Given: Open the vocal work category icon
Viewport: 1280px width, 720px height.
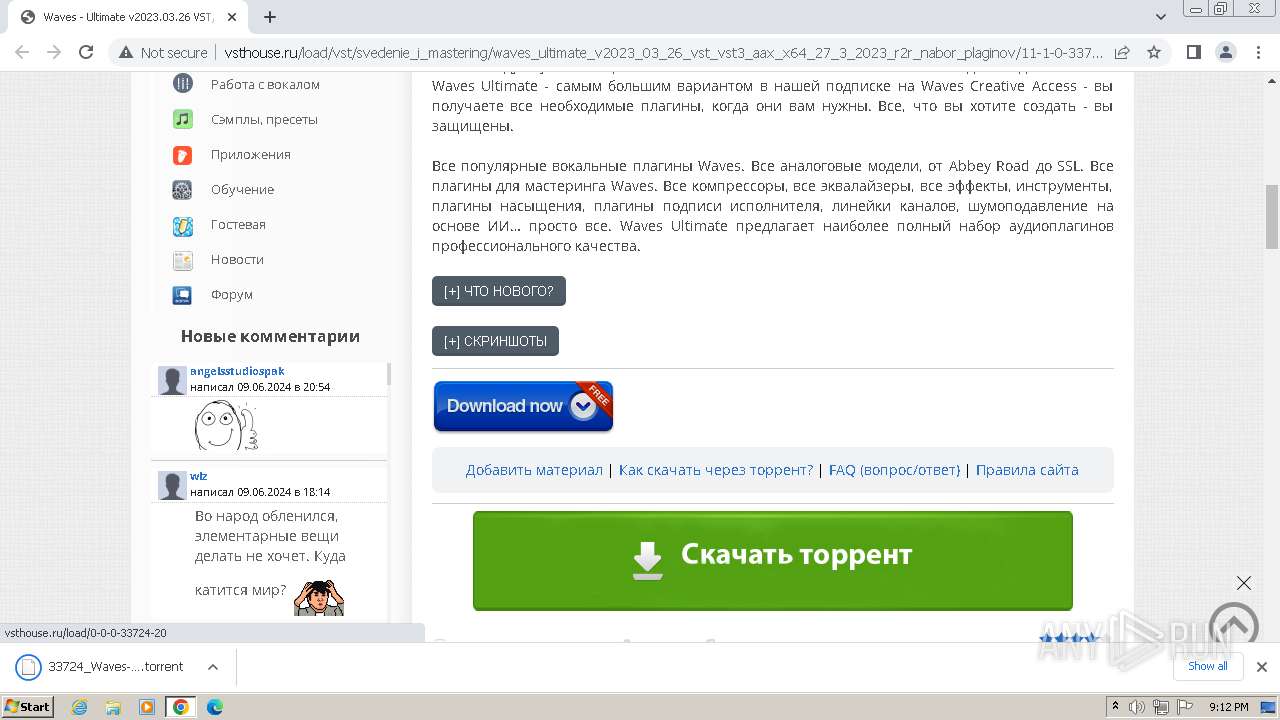Looking at the screenshot, I should coord(182,84).
